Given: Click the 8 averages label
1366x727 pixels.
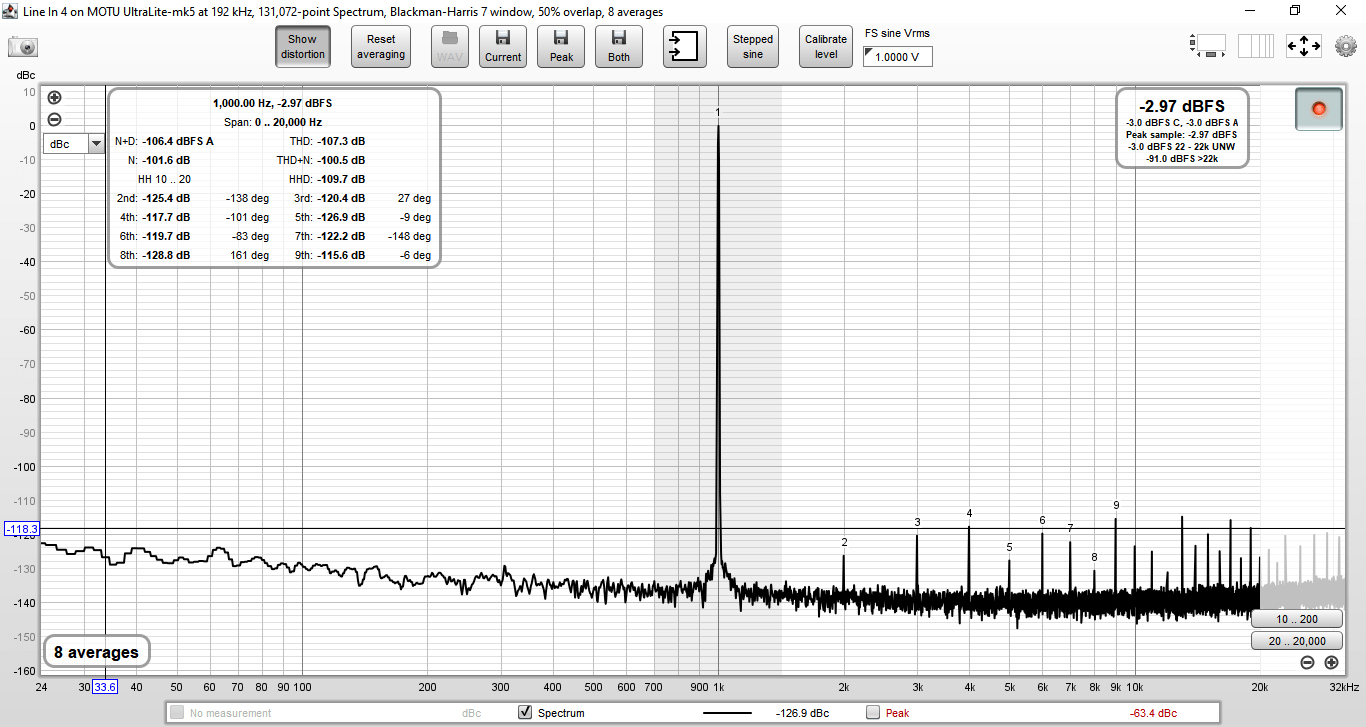Looking at the screenshot, I should 96,652.
